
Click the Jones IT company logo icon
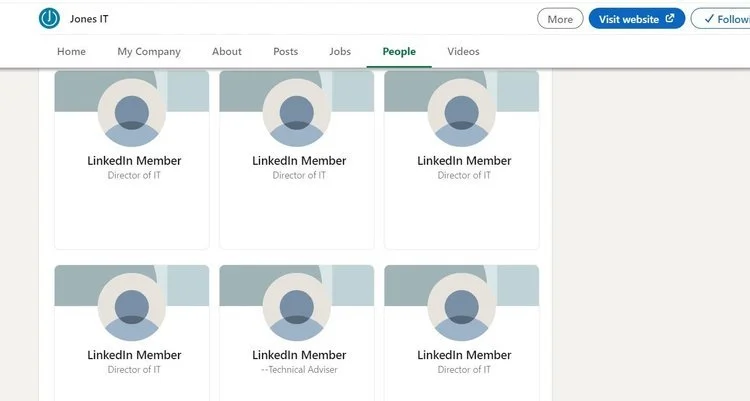[49, 19]
